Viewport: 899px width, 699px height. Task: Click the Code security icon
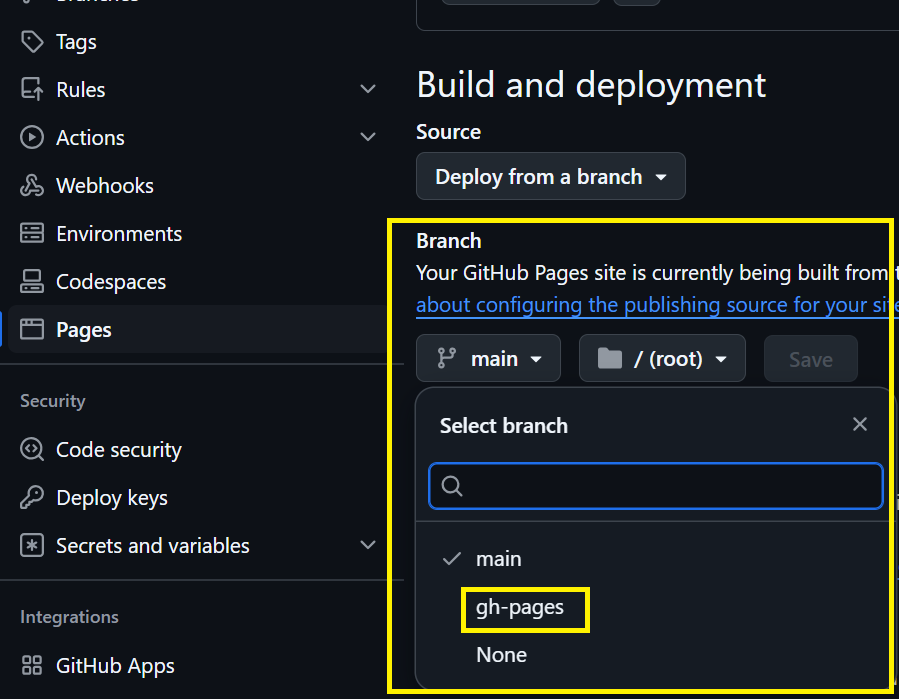32,450
